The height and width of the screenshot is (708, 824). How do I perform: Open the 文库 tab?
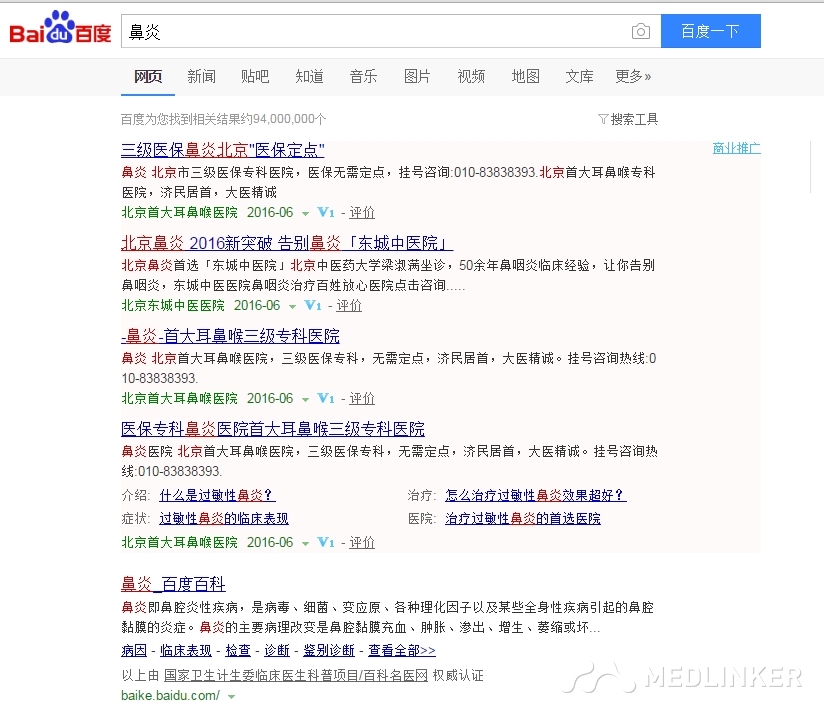click(580, 77)
